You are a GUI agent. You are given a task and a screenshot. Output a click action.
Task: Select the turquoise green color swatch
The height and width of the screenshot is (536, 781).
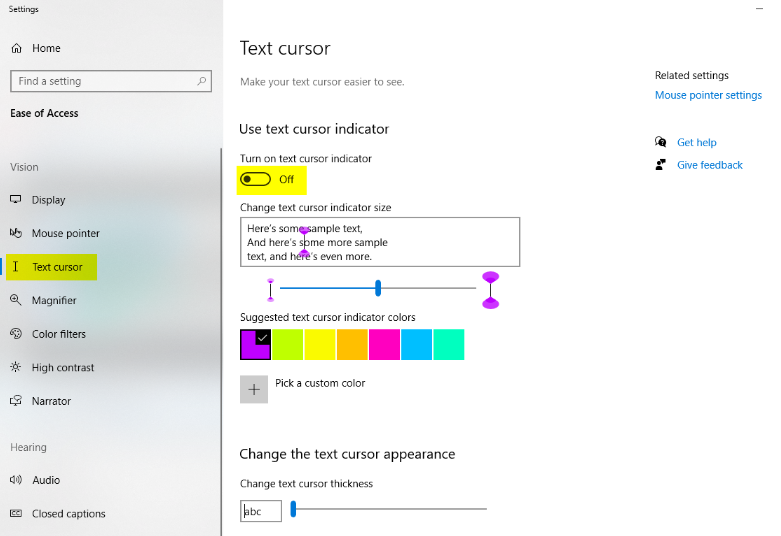(449, 344)
